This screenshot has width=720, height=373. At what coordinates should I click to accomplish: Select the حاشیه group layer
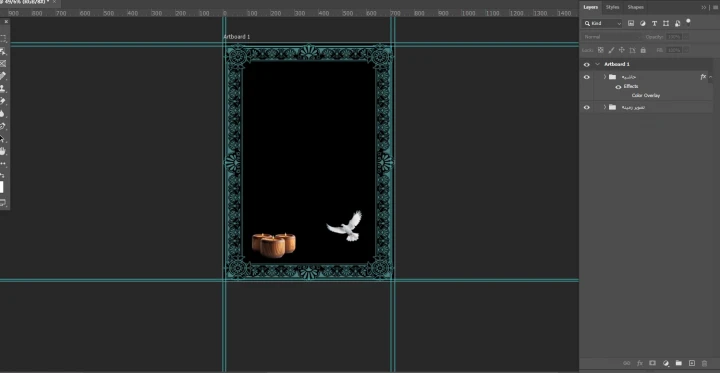point(647,77)
